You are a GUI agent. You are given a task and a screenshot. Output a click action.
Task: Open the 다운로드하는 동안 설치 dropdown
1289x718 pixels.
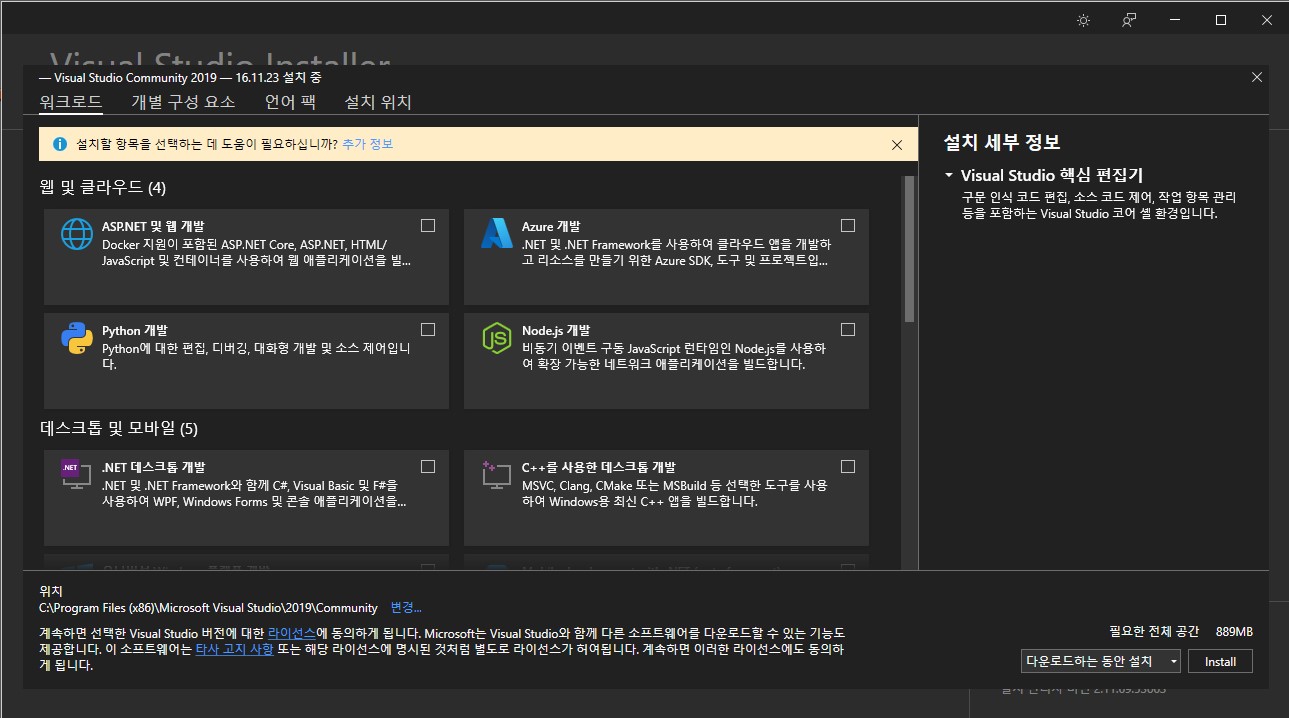point(1101,661)
